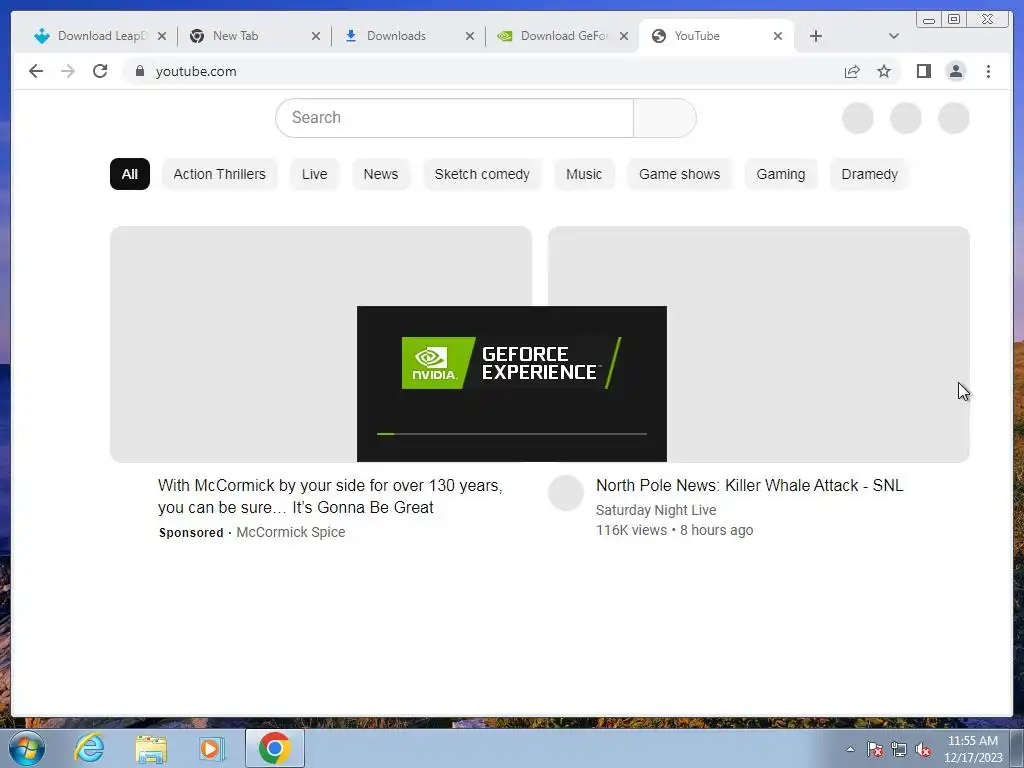Reload the YouTube page
This screenshot has width=1024, height=768.
[x=100, y=71]
